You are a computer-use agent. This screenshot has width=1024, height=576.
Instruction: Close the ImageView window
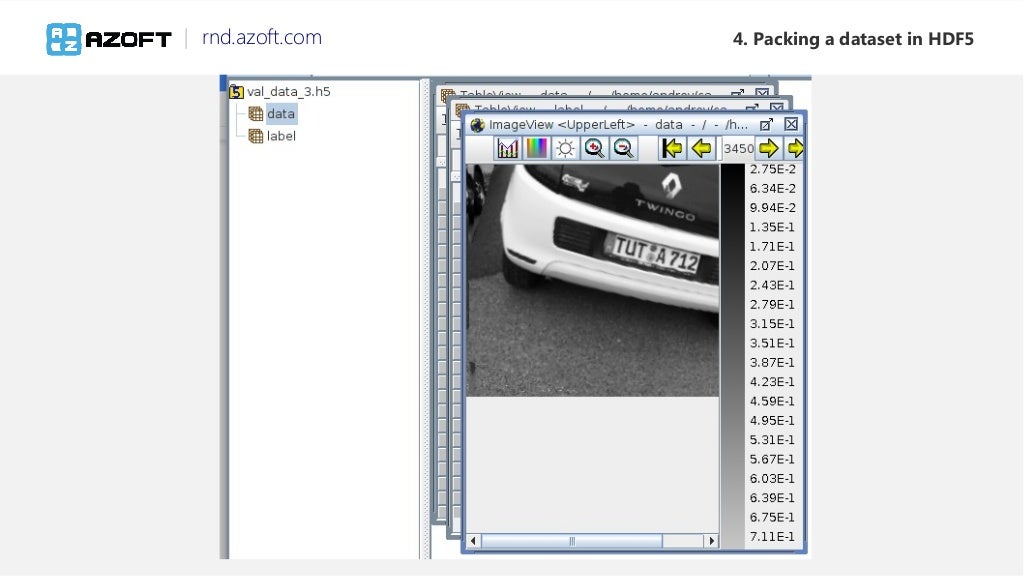tap(791, 124)
